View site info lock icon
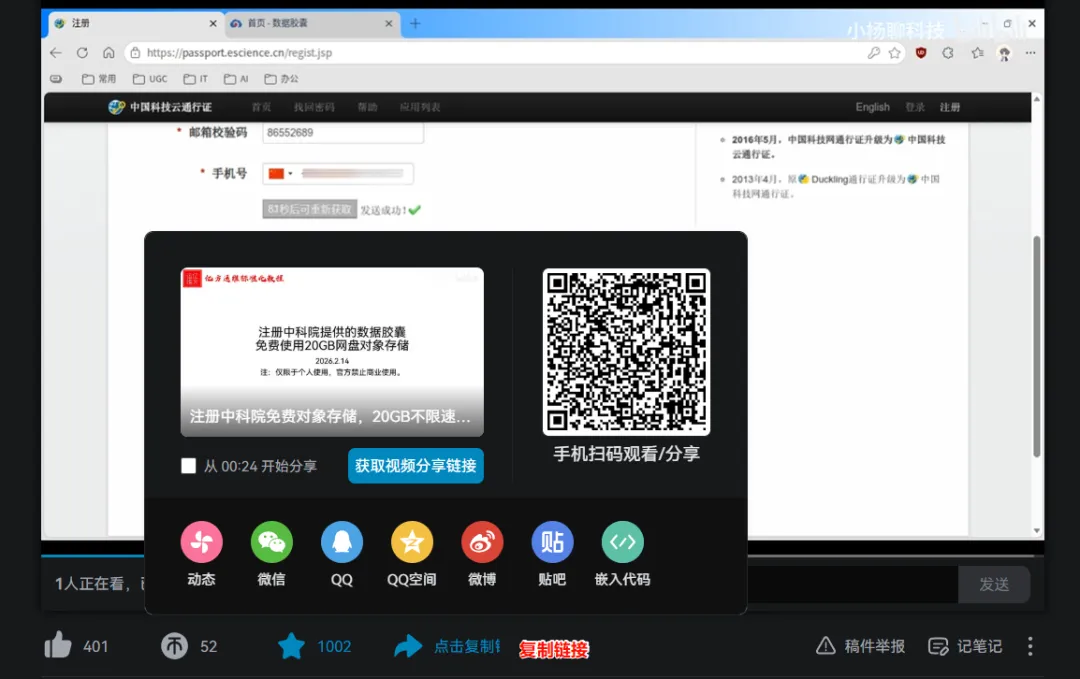The image size is (1080, 679). [136, 52]
